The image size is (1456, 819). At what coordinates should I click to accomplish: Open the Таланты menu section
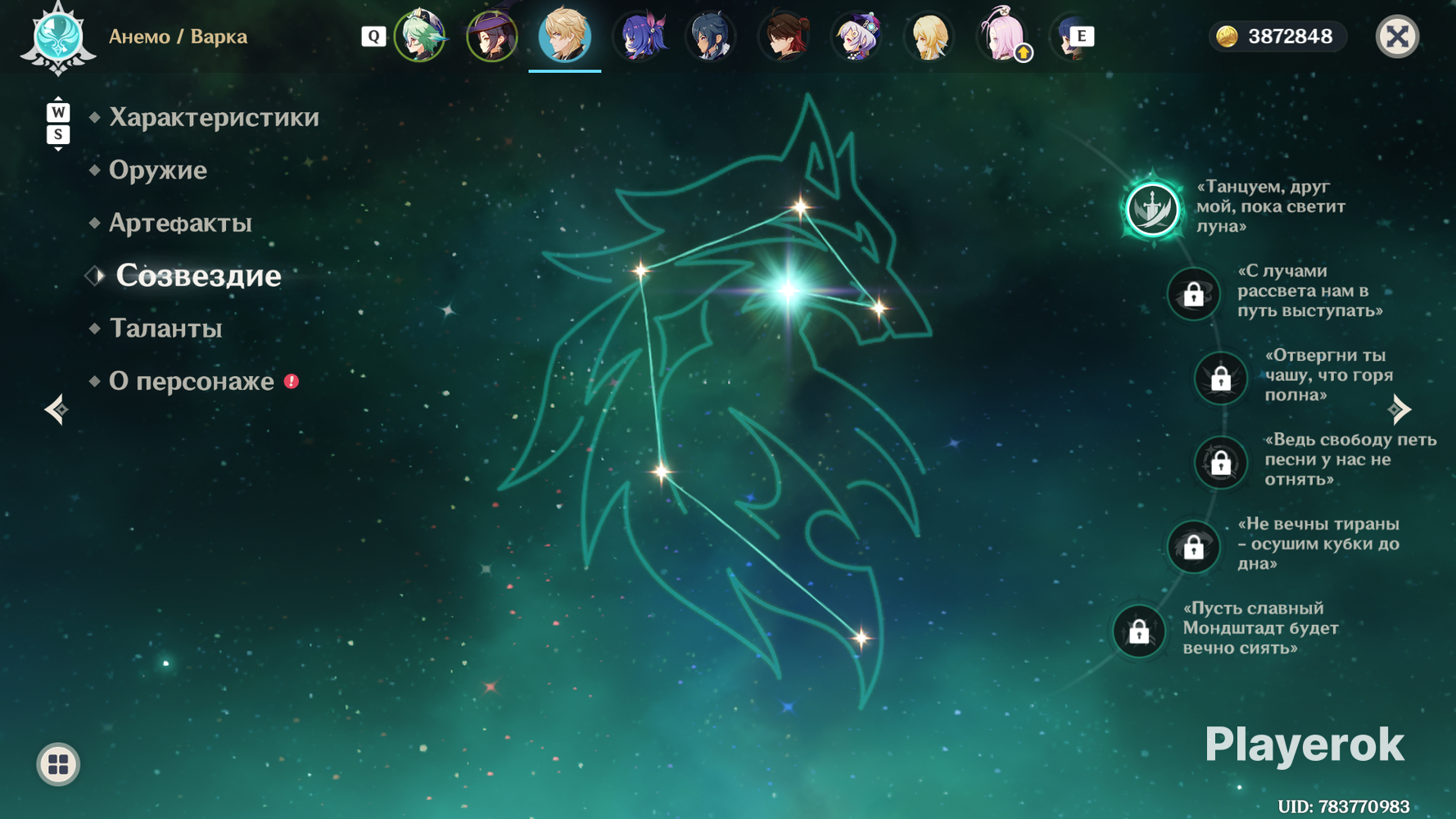coord(165,328)
